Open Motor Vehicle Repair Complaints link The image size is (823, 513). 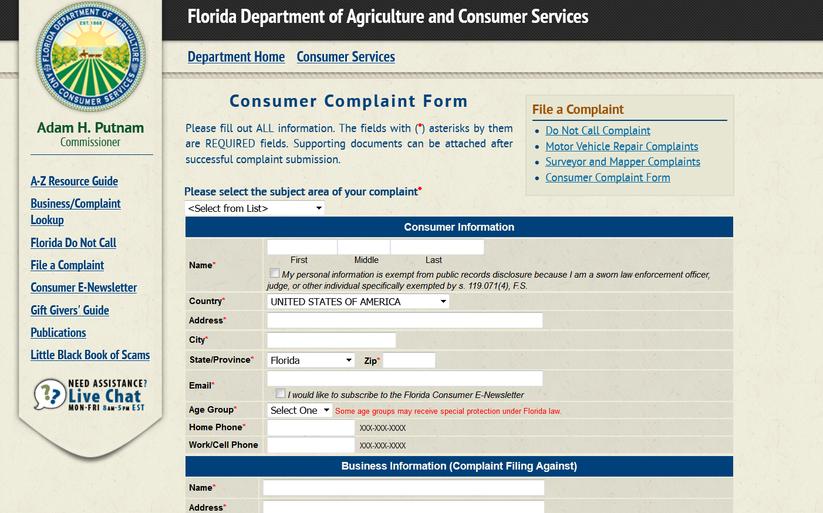point(622,146)
